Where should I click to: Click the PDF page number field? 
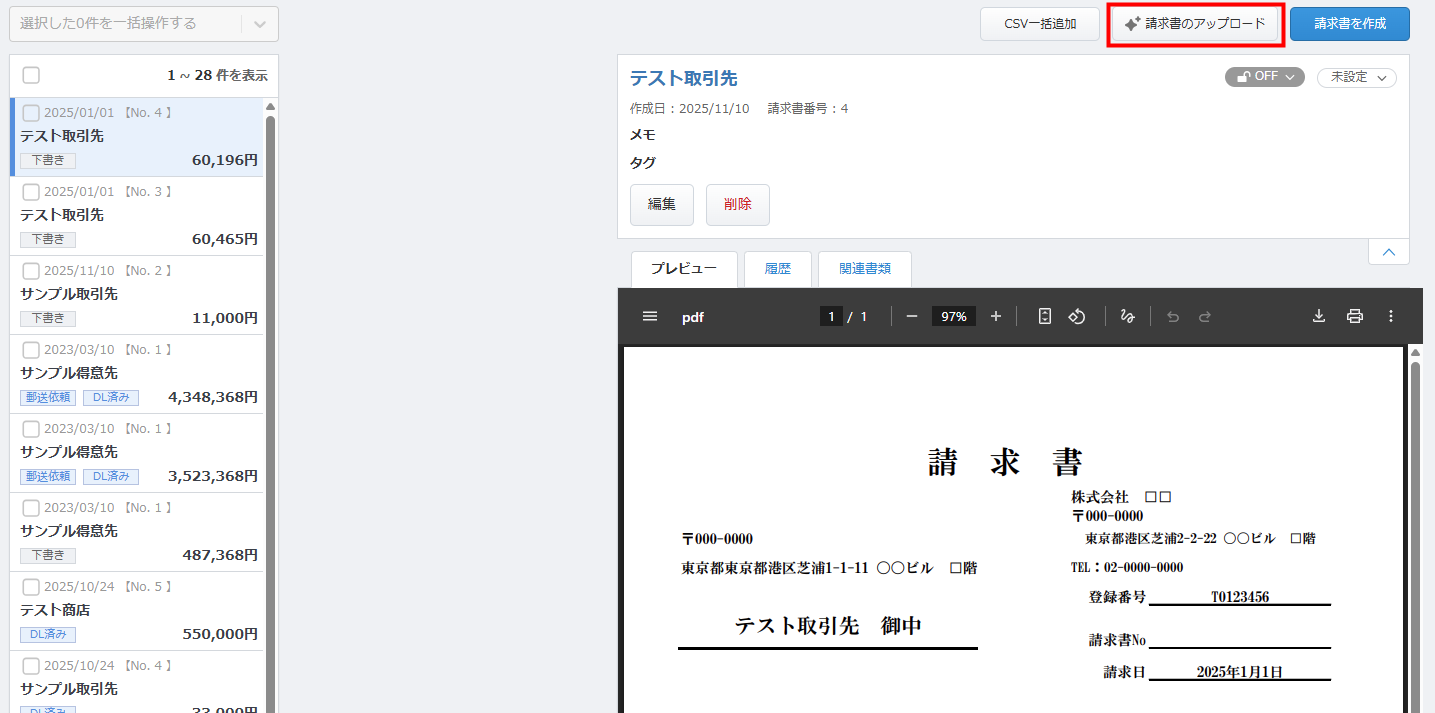coord(831,316)
